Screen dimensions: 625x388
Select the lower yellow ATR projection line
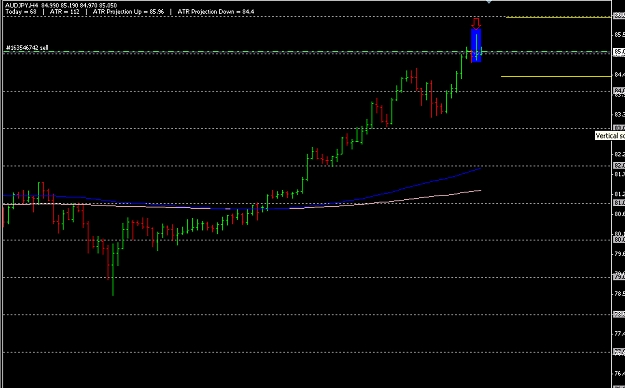pyautogui.click(x=556, y=76)
